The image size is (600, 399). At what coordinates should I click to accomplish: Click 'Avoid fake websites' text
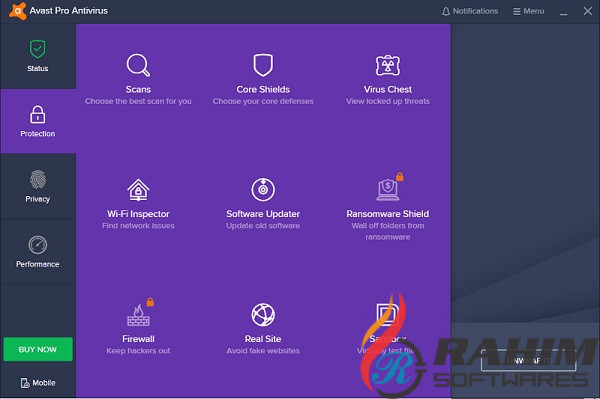[263, 351]
